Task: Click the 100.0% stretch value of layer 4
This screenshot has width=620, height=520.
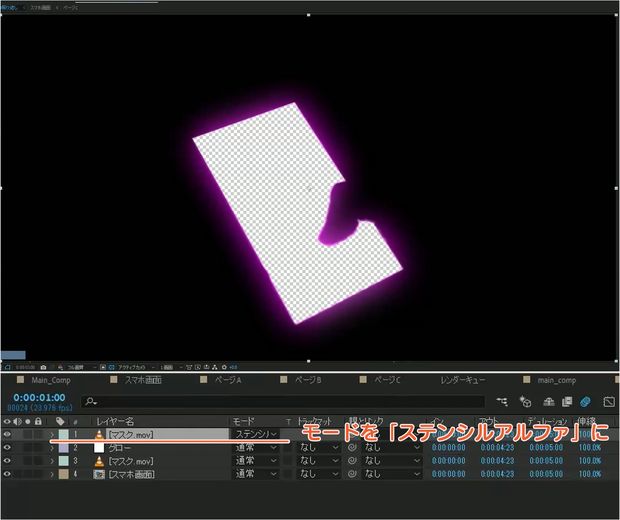Action: pyautogui.click(x=590, y=474)
